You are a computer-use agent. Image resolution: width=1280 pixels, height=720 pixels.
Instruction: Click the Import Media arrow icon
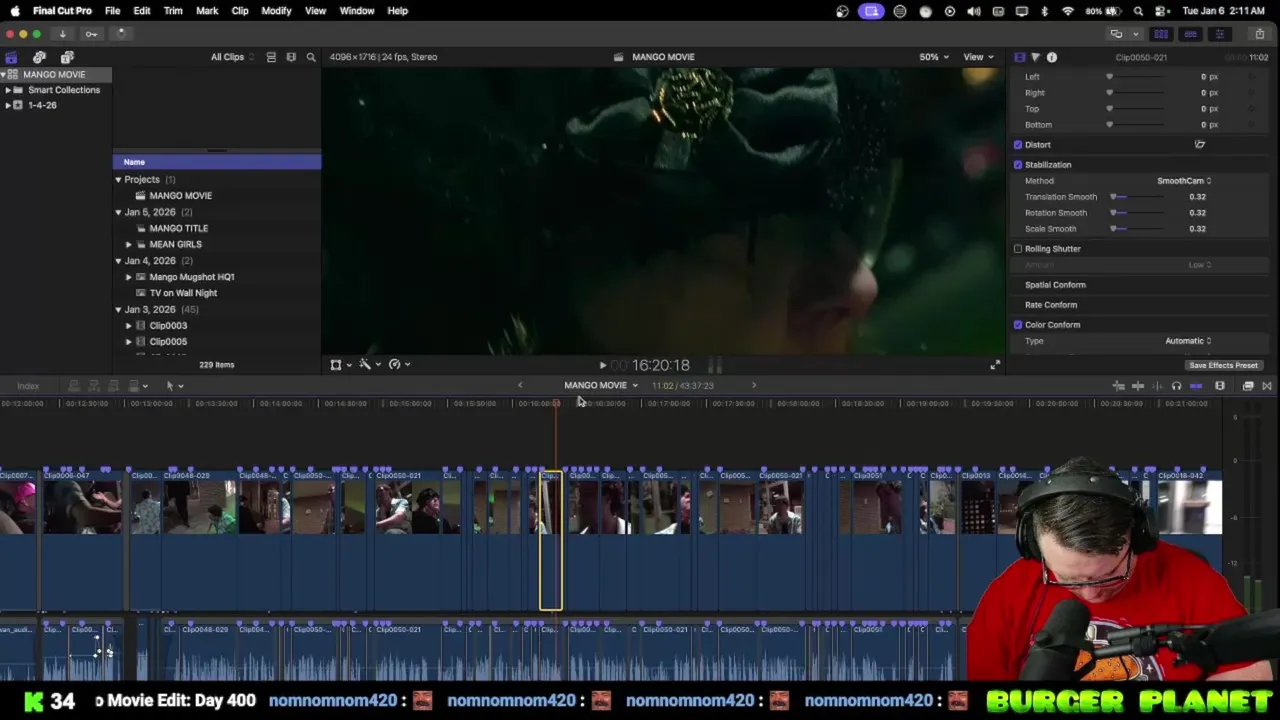62,34
